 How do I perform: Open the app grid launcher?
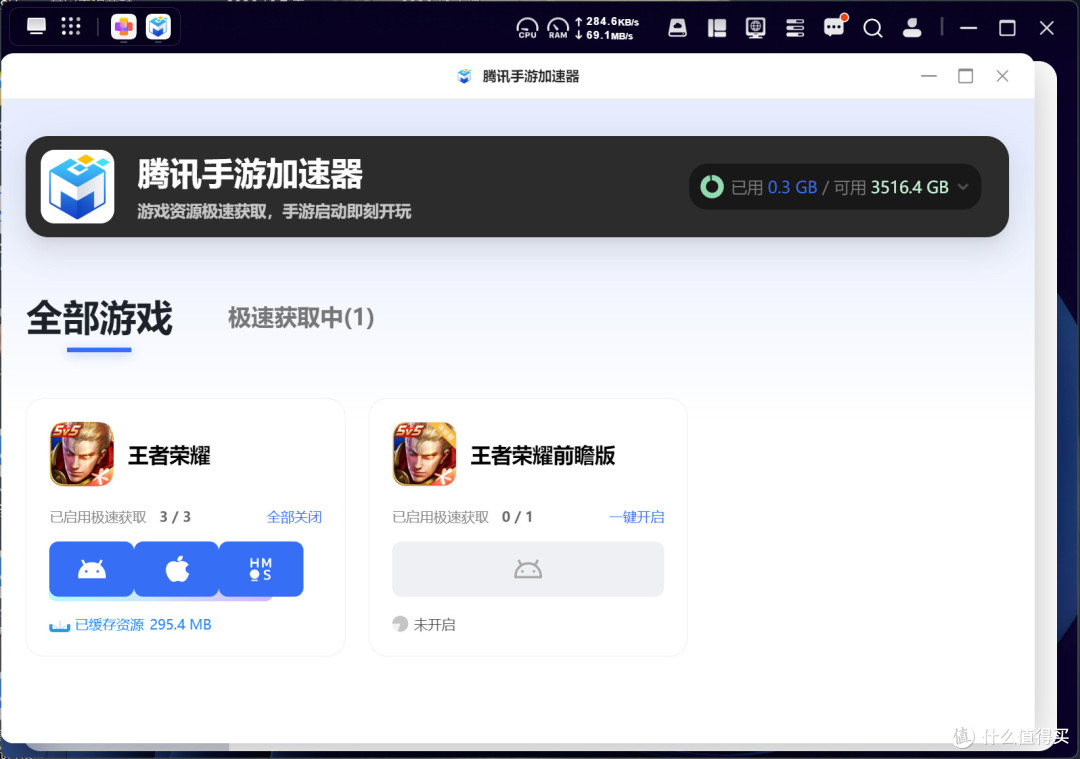71,27
